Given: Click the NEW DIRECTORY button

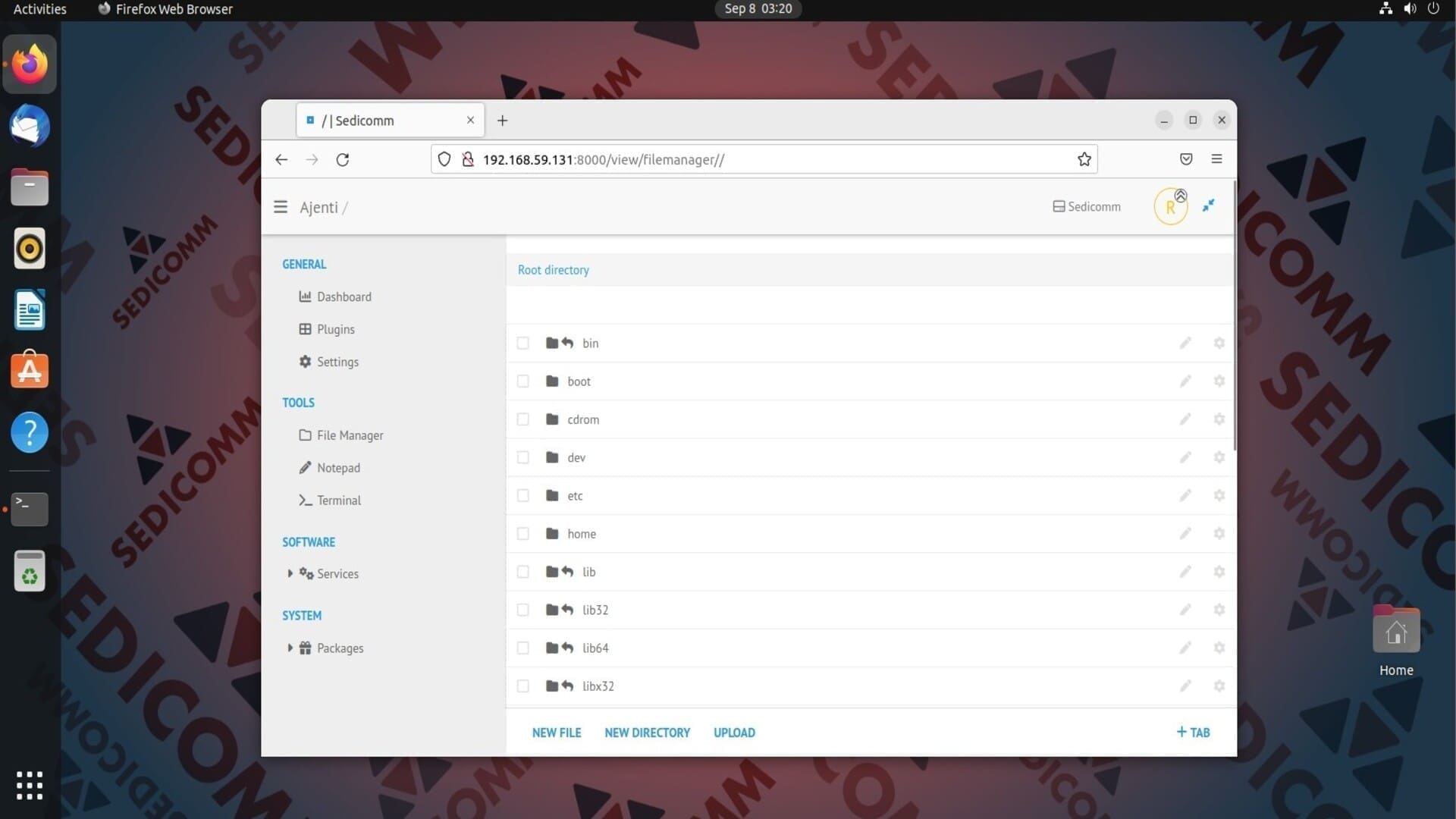Looking at the screenshot, I should pyautogui.click(x=647, y=733).
